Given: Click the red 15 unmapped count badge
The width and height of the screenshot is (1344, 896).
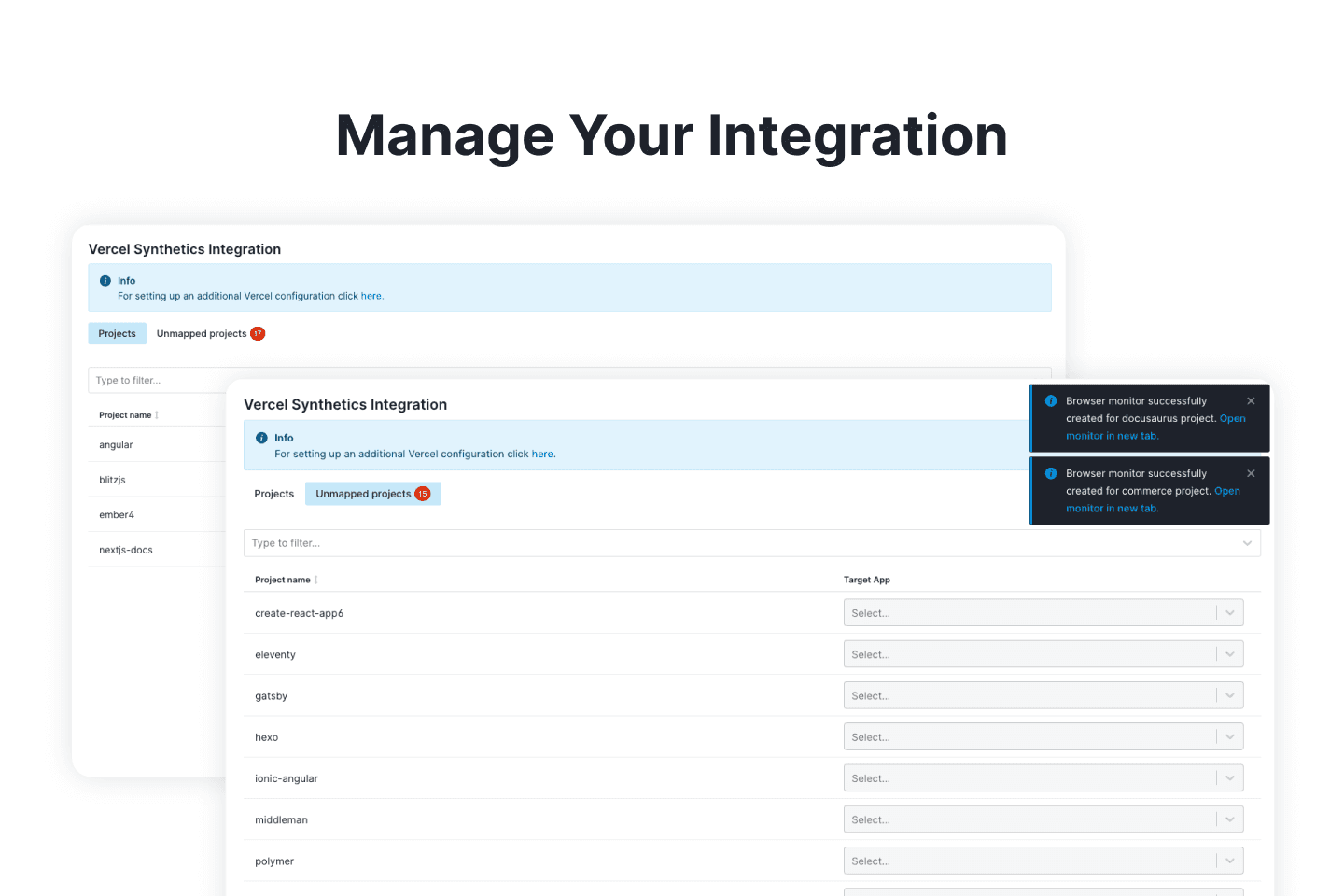Looking at the screenshot, I should [423, 494].
